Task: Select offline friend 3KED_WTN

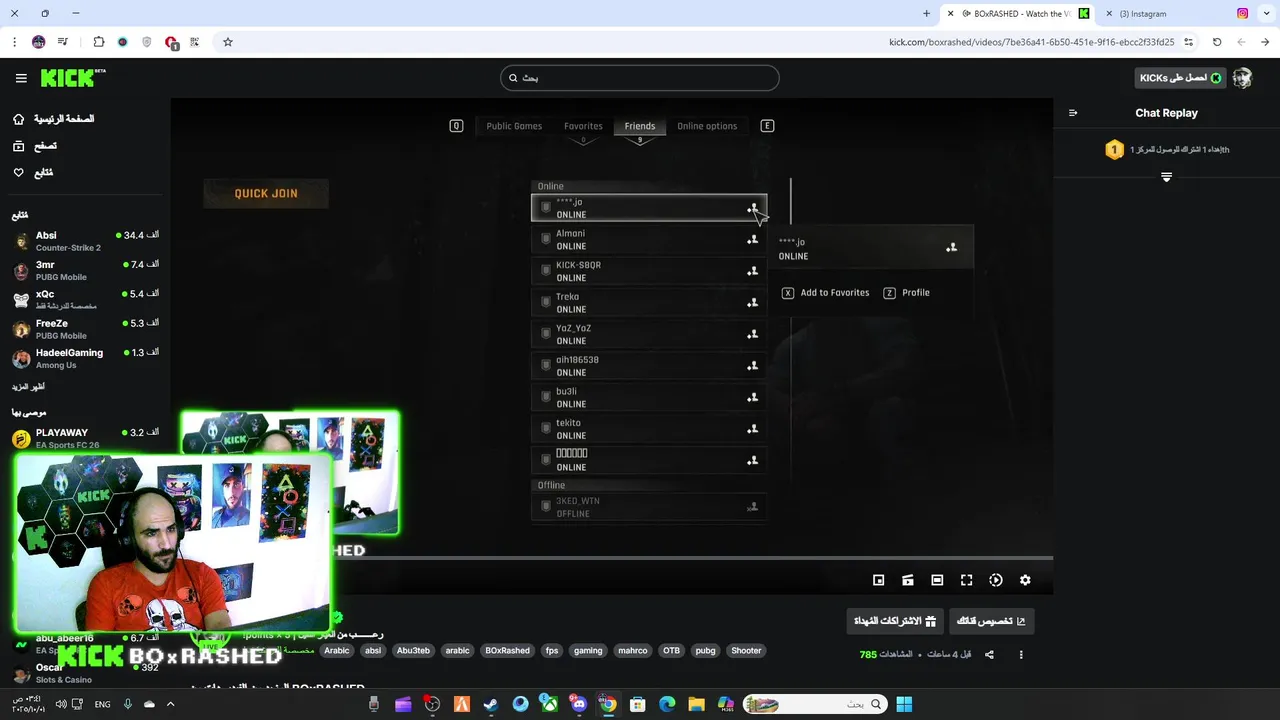Action: pos(649,507)
